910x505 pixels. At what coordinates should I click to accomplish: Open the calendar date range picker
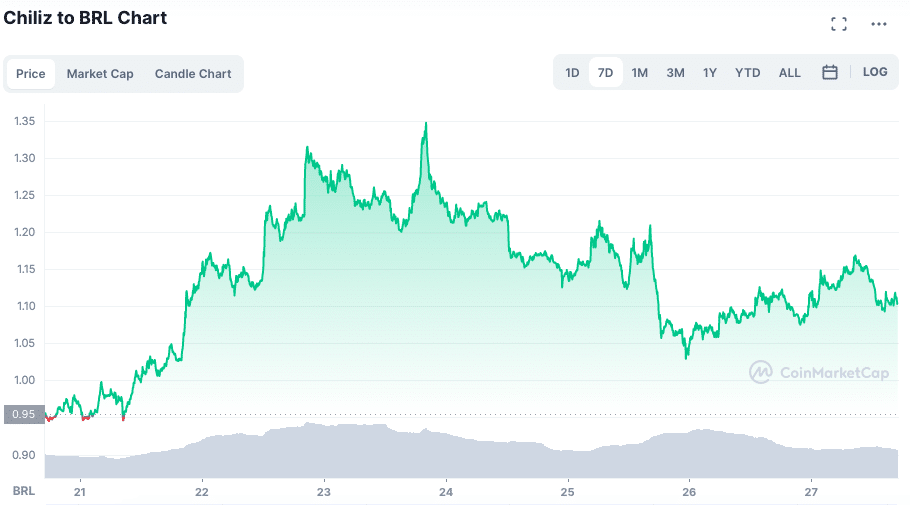point(830,72)
